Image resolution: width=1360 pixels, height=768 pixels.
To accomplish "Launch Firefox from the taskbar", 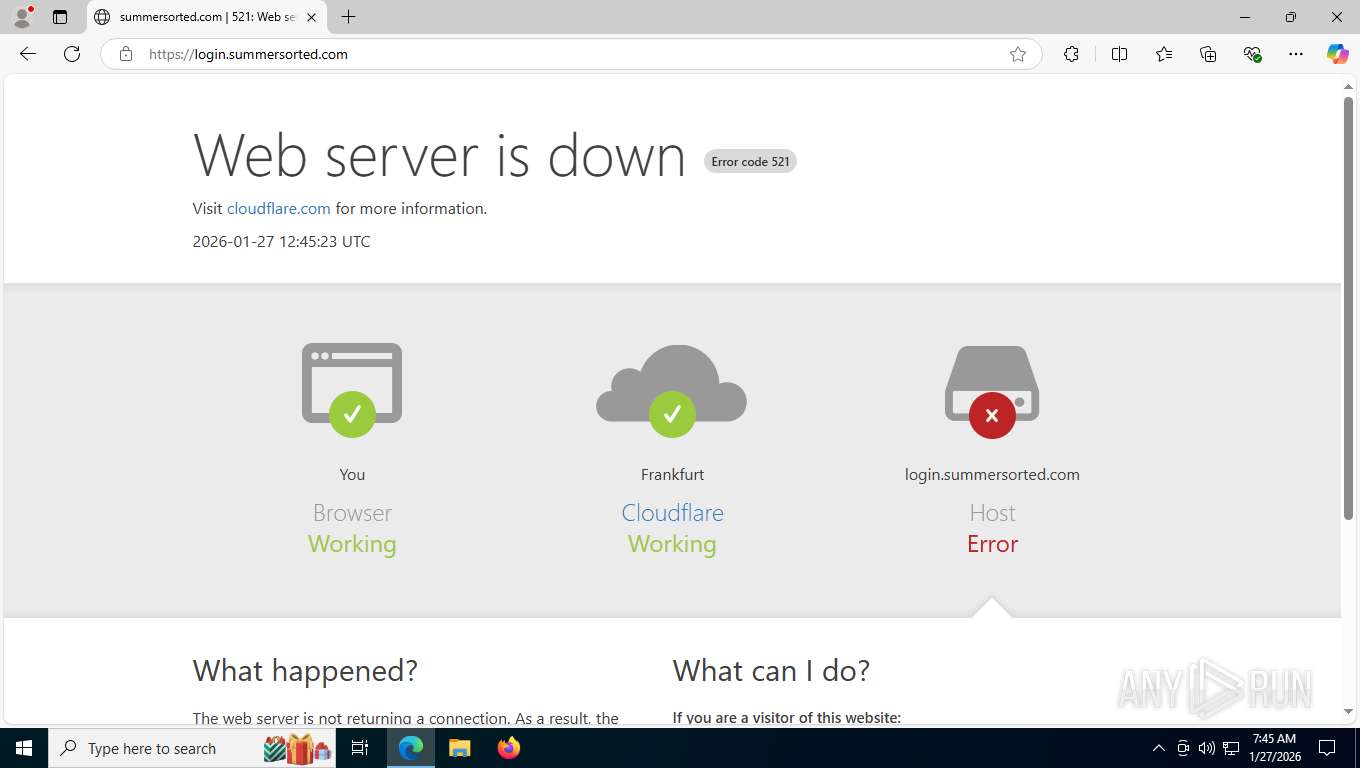I will coord(509,748).
